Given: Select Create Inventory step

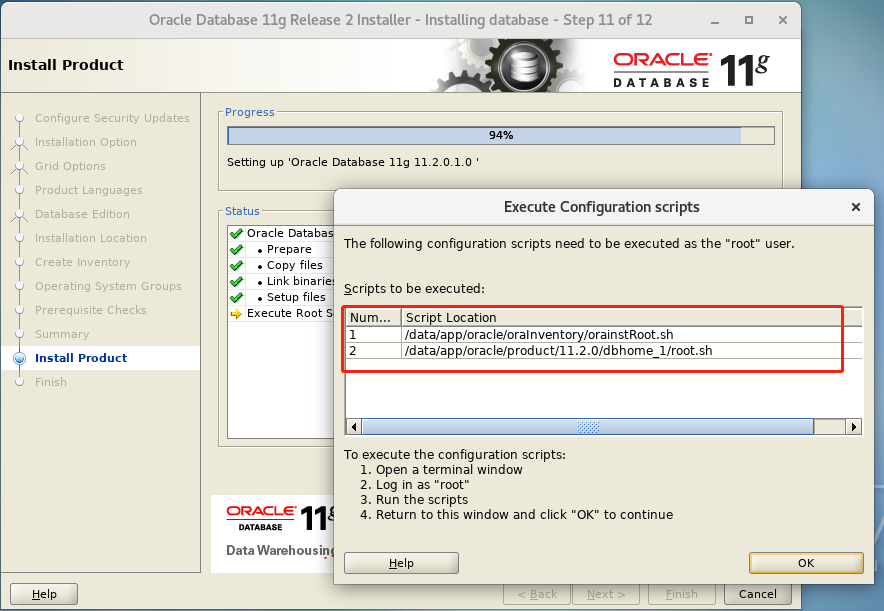Looking at the screenshot, I should tap(82, 262).
